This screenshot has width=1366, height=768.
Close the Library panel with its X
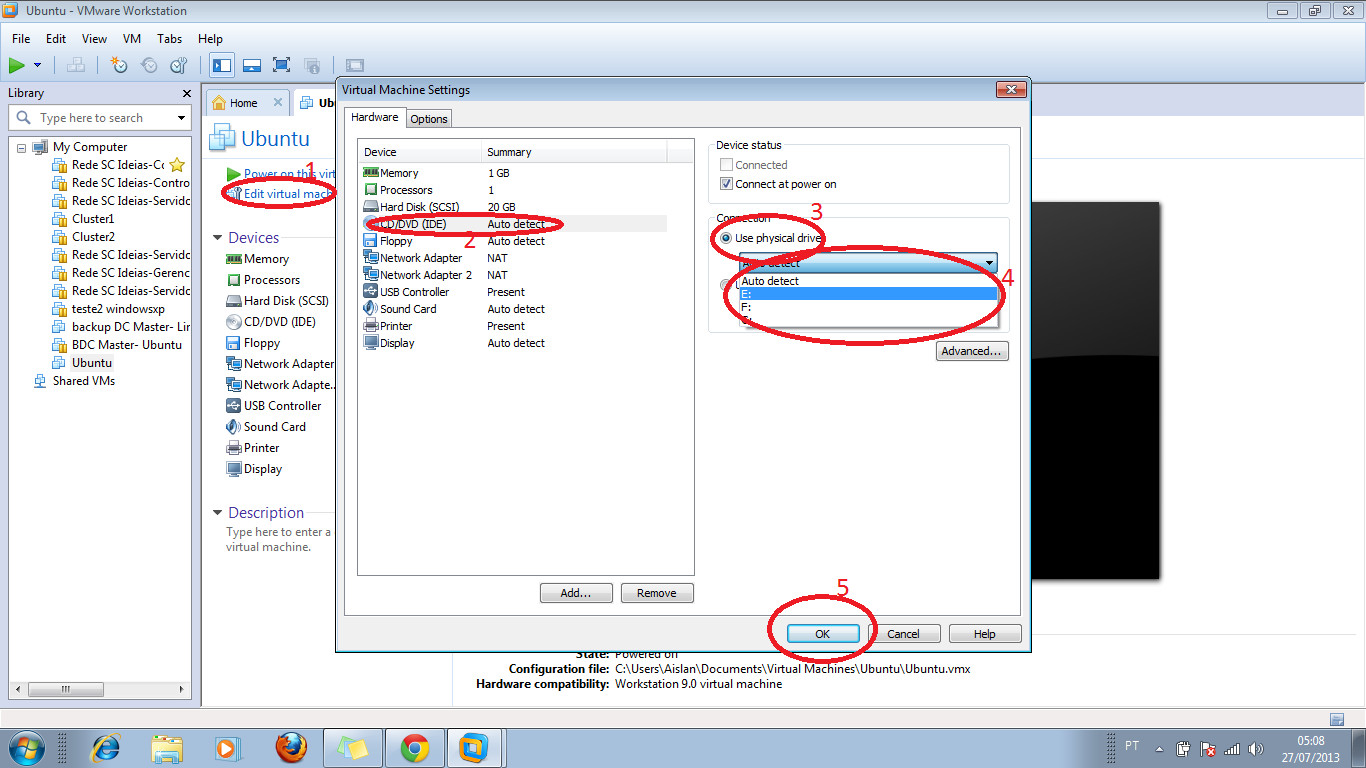coord(187,93)
